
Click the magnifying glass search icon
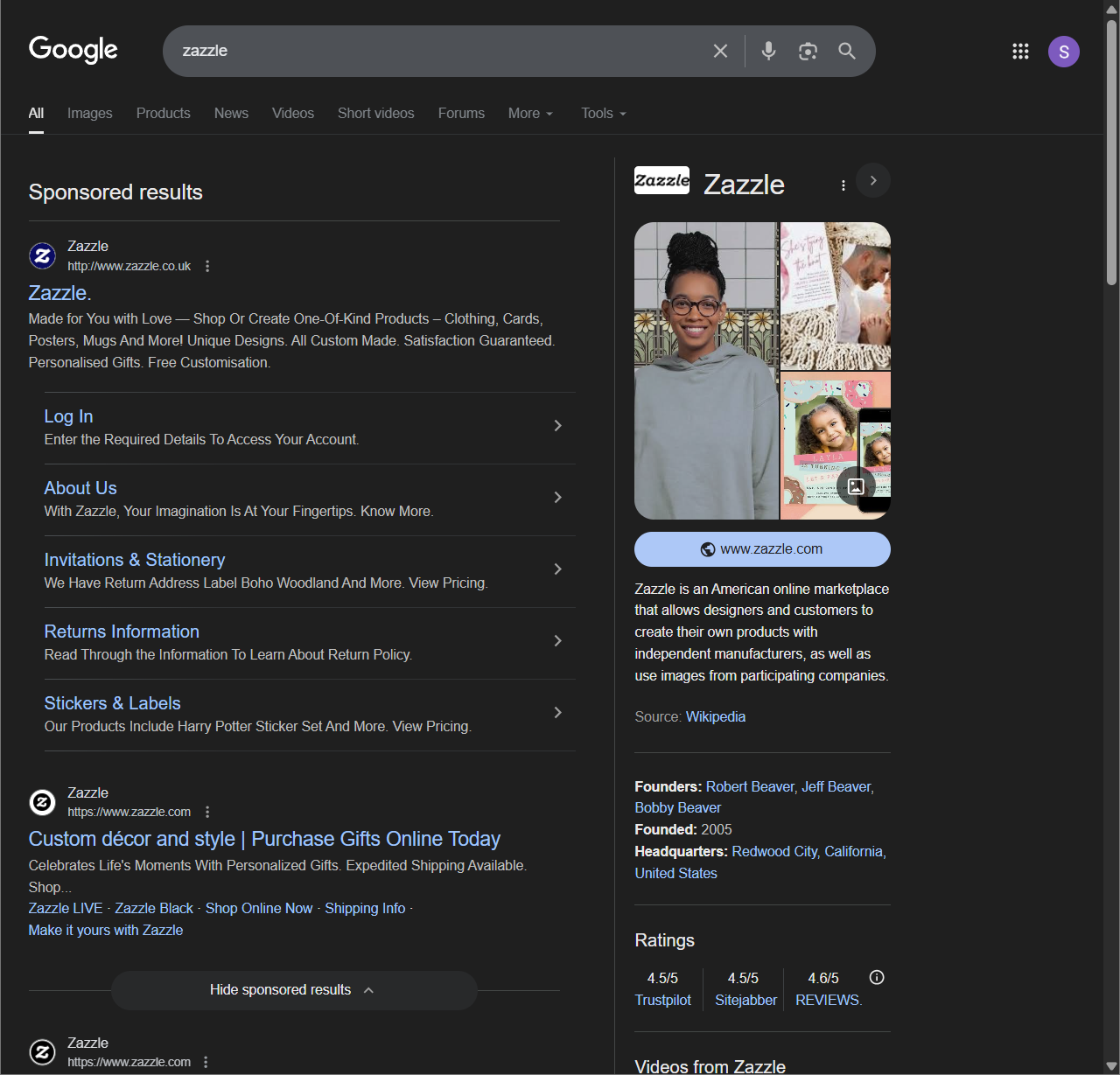tap(847, 51)
